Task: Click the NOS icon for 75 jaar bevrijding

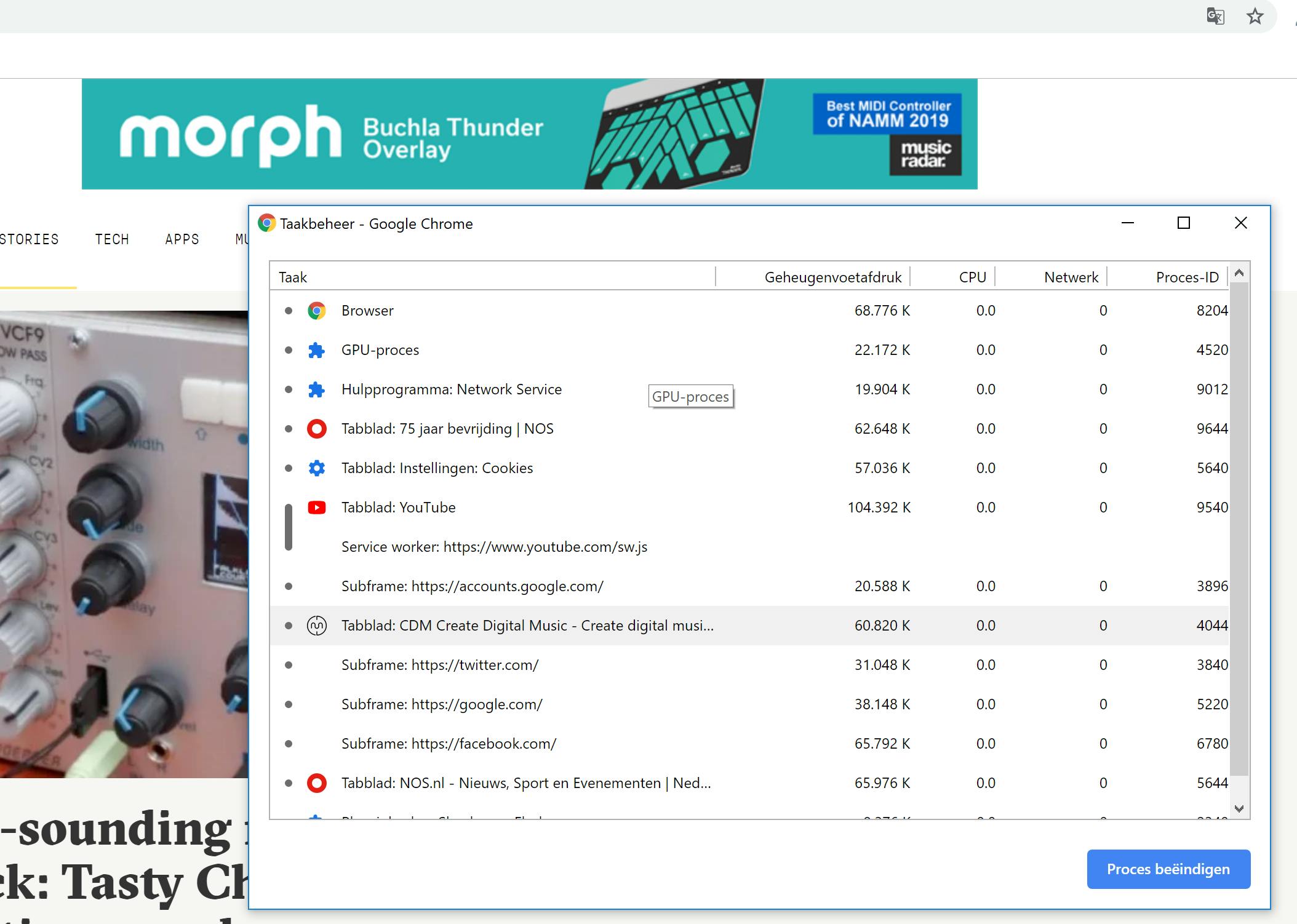Action: [316, 429]
